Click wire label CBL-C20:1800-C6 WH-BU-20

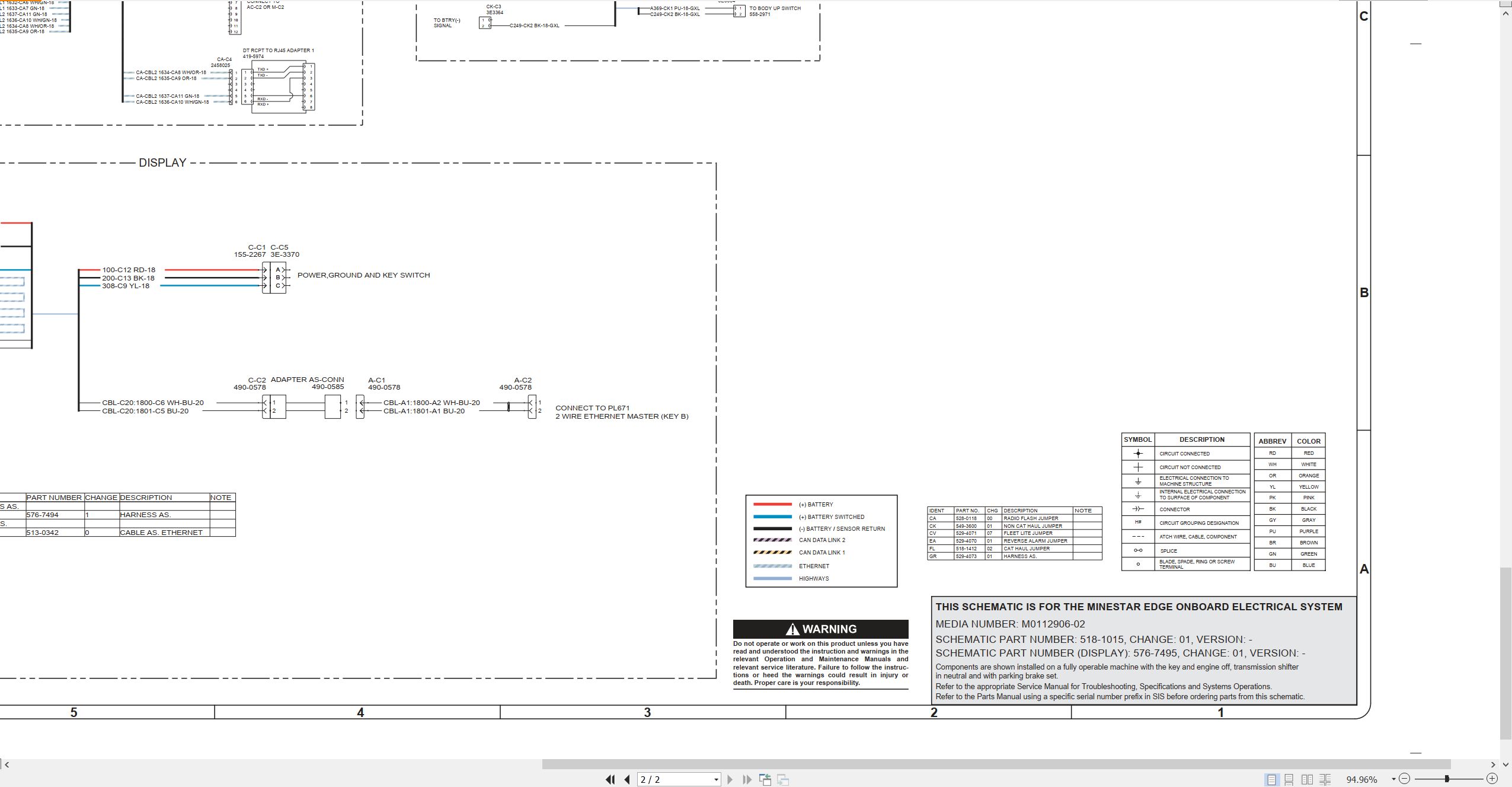tap(153, 403)
